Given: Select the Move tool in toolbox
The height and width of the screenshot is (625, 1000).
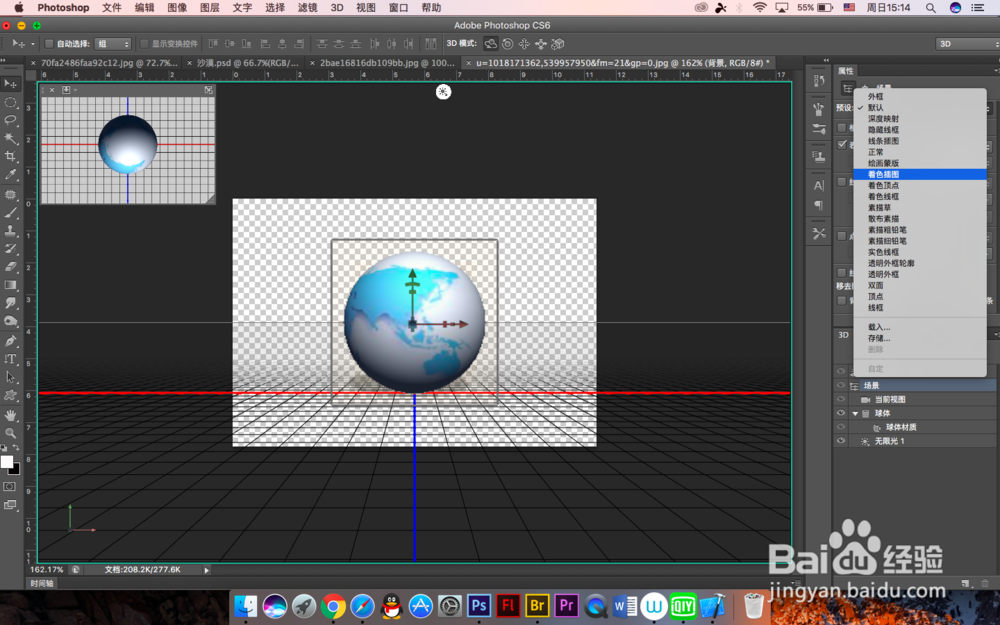Looking at the screenshot, I should pos(10,84).
